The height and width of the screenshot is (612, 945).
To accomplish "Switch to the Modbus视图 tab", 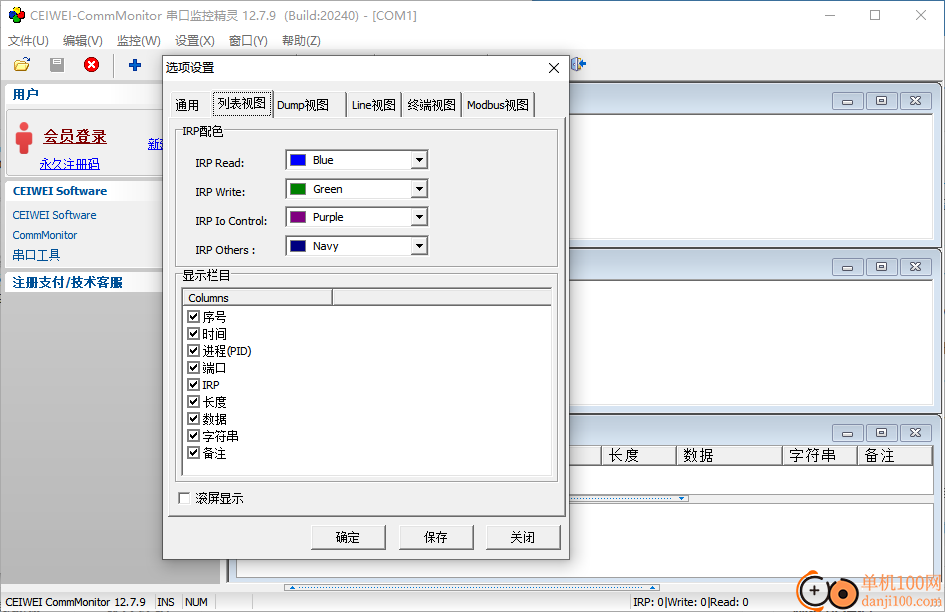I will pyautogui.click(x=498, y=105).
